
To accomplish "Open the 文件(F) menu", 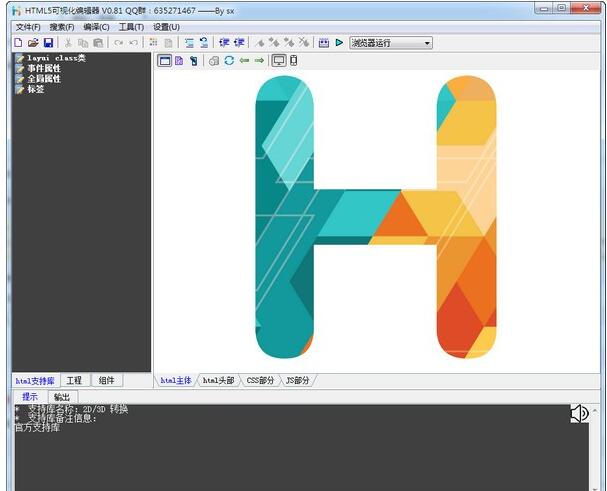I will coord(28,27).
